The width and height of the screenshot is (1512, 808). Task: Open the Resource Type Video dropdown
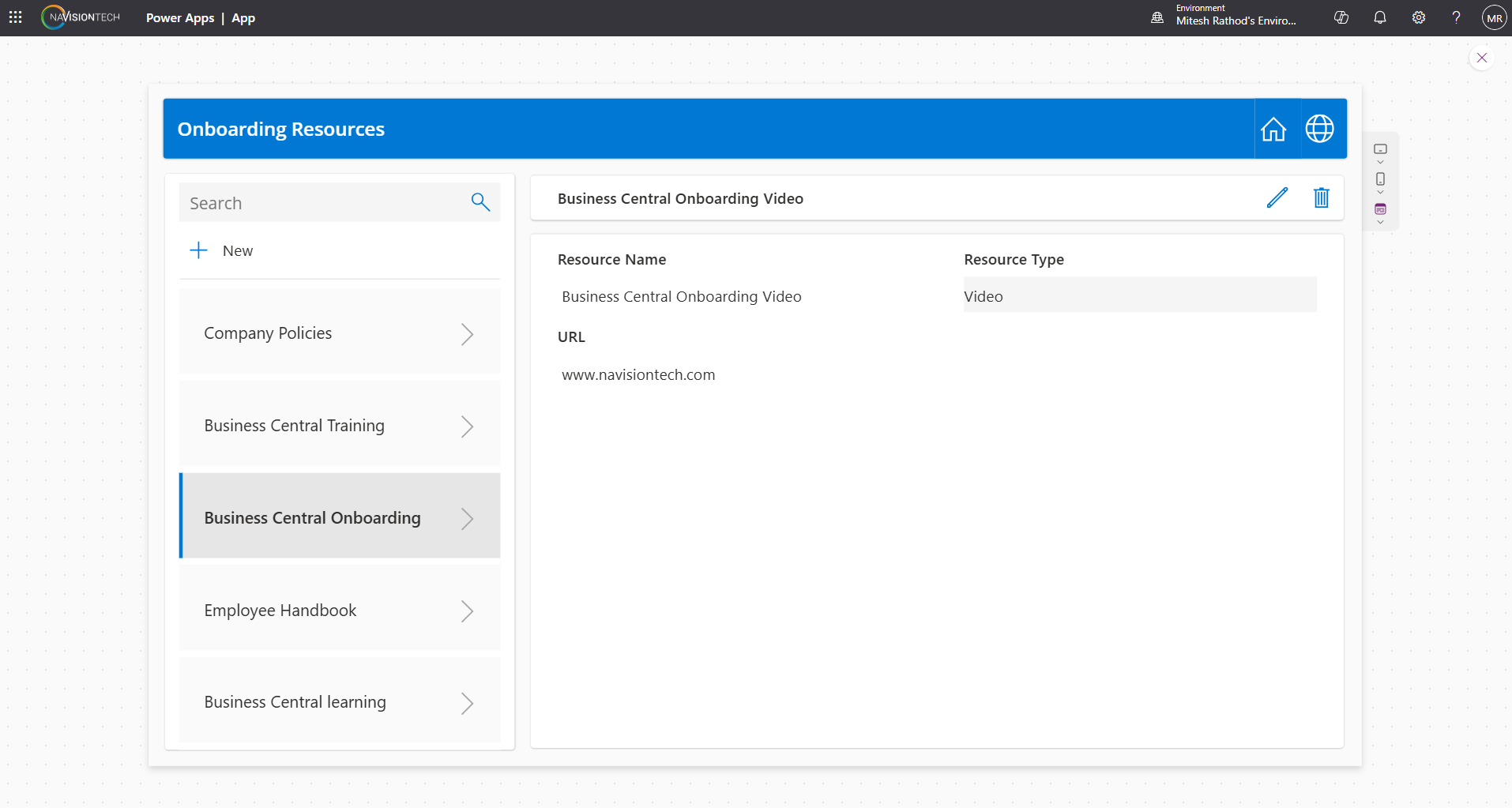1139,296
